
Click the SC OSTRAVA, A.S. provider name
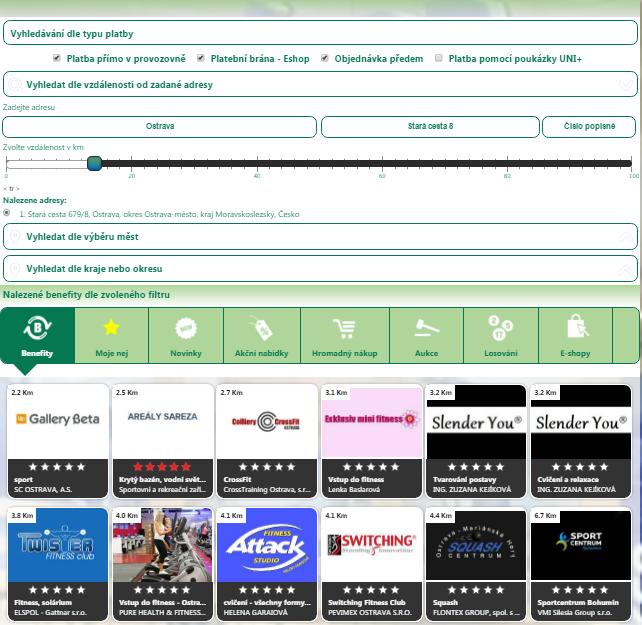pos(43,489)
